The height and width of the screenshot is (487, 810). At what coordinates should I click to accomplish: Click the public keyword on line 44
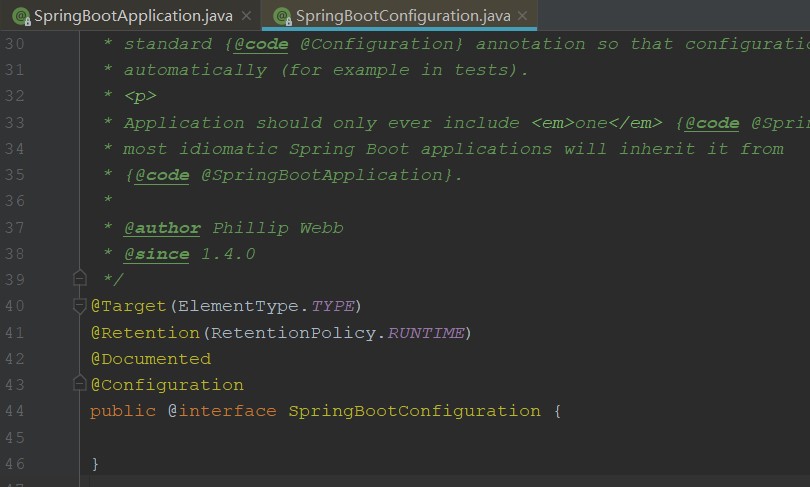pyautogui.click(x=123, y=411)
